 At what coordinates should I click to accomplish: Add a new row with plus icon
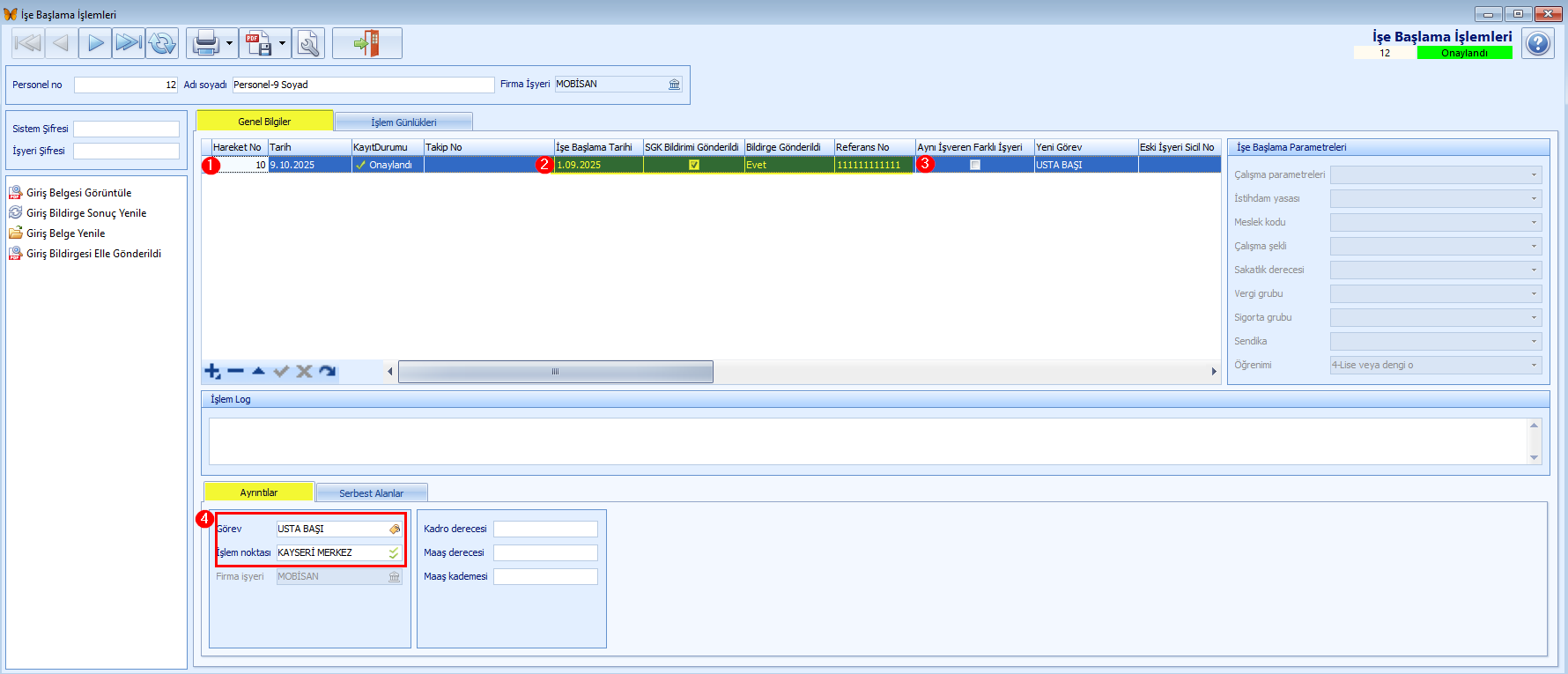coord(212,372)
